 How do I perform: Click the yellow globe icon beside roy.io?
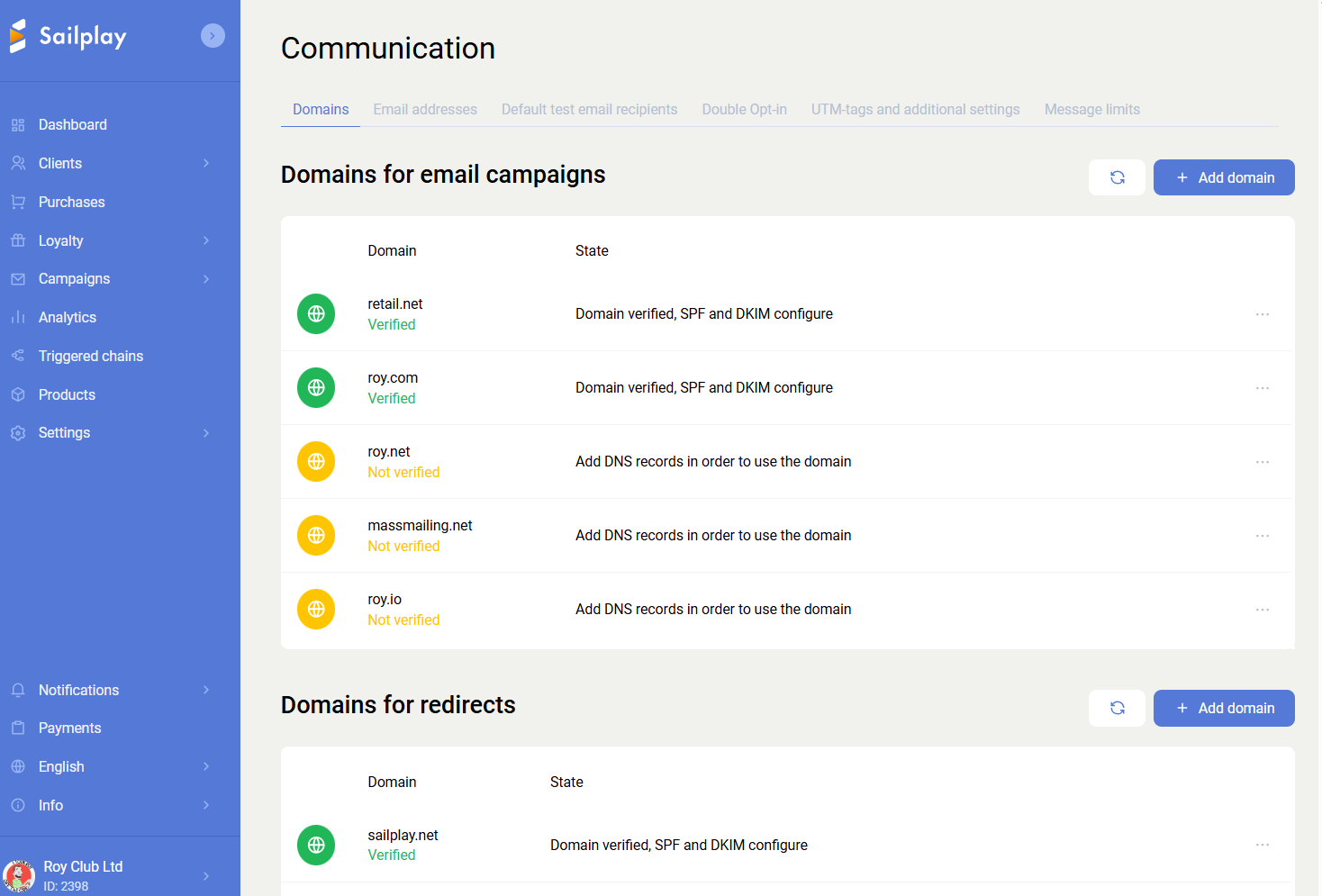tap(316, 610)
